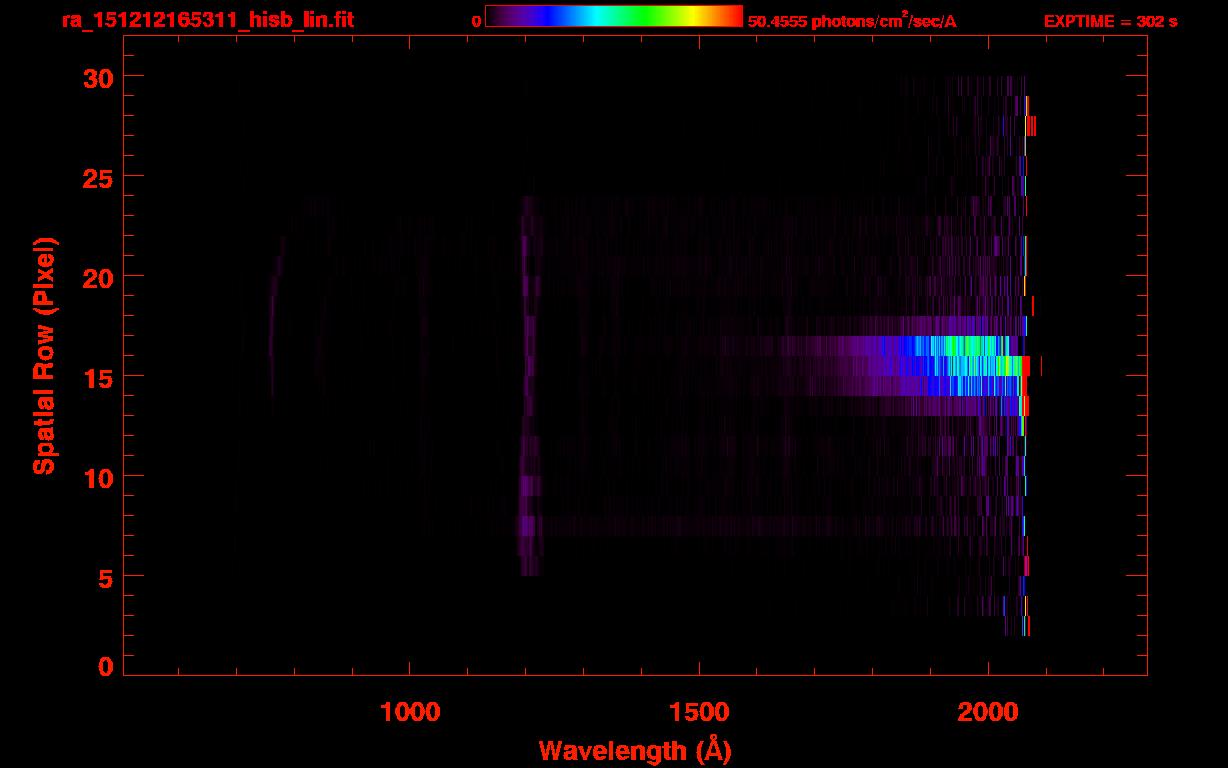Image resolution: width=1228 pixels, height=768 pixels.
Task: Click the rainbow color scale bar
Action: 613,16
